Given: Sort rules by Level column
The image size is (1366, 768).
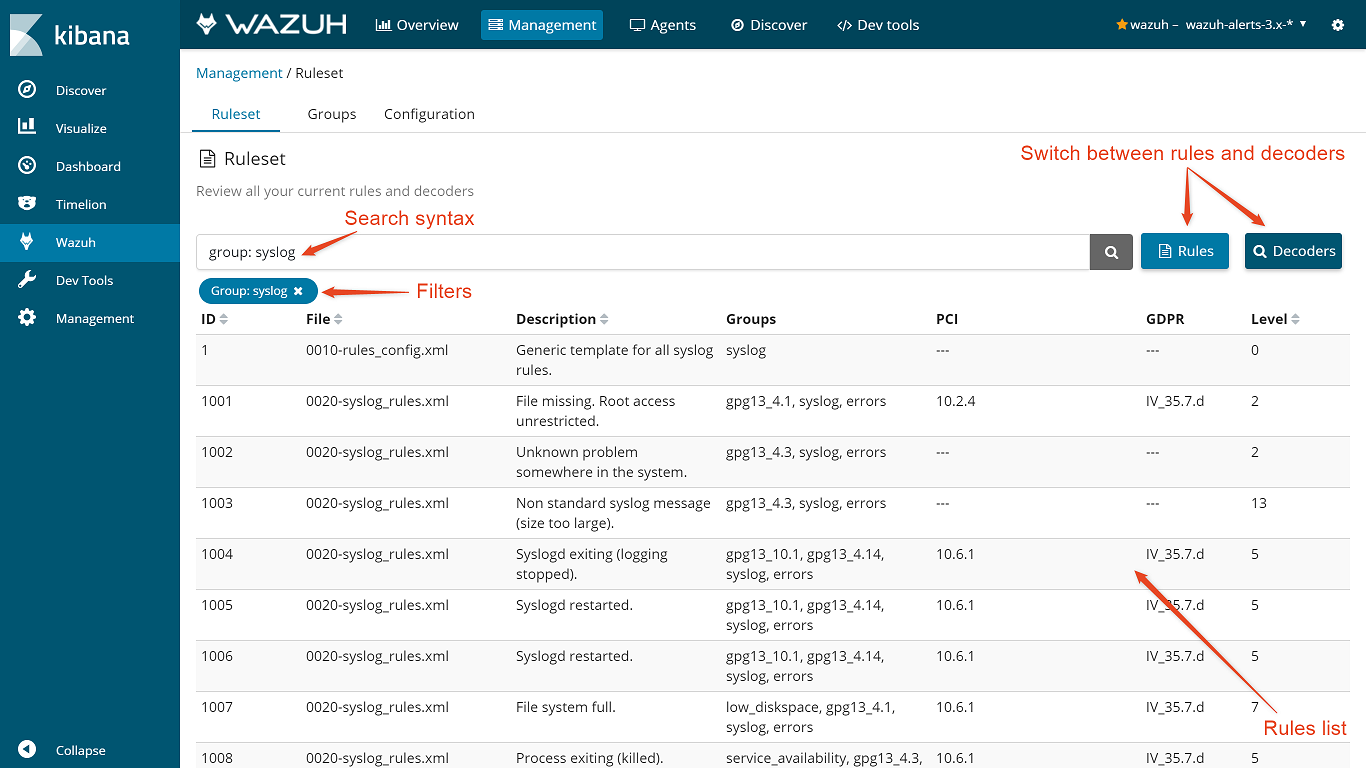Looking at the screenshot, I should tap(1276, 319).
